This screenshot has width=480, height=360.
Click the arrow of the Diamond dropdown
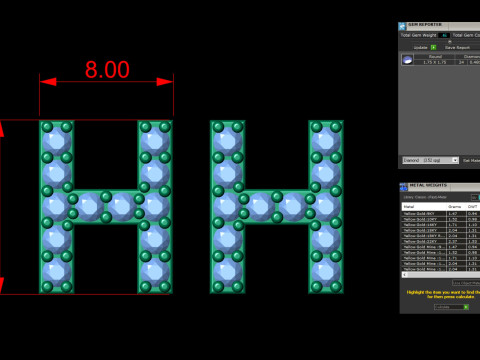[455, 160]
